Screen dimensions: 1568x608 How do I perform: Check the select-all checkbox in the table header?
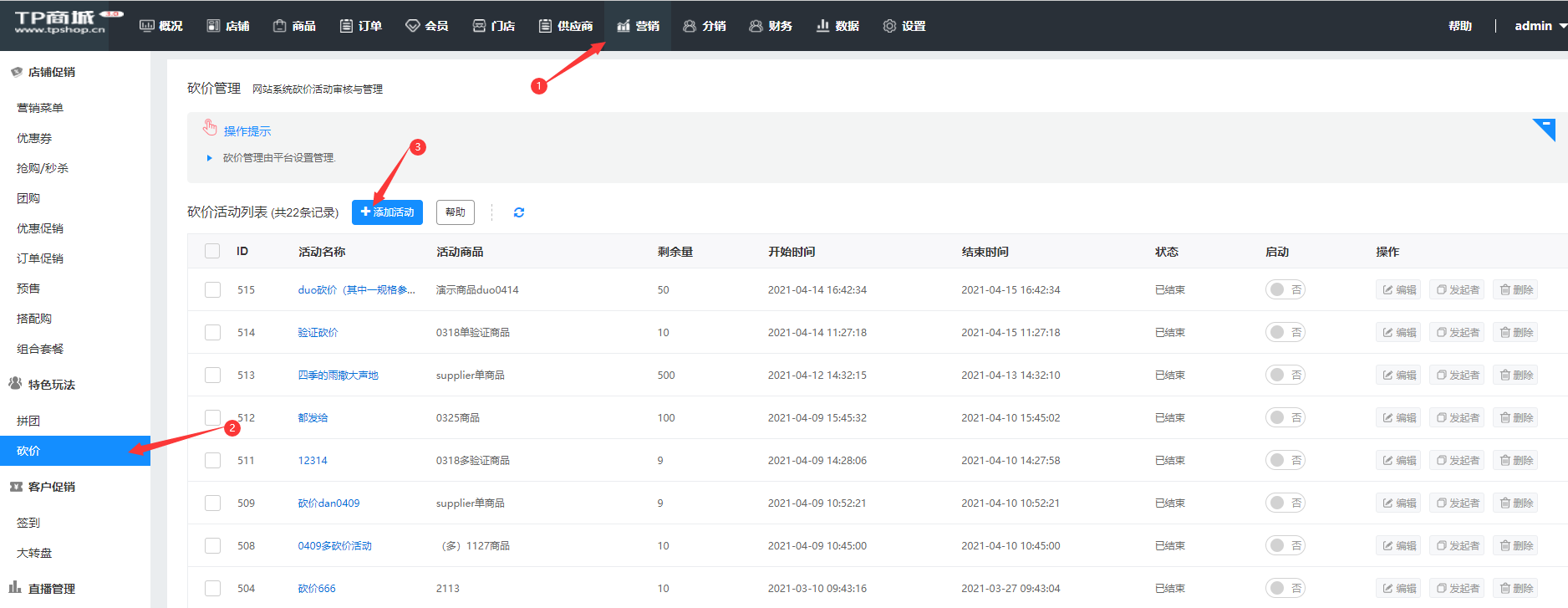[x=212, y=251]
